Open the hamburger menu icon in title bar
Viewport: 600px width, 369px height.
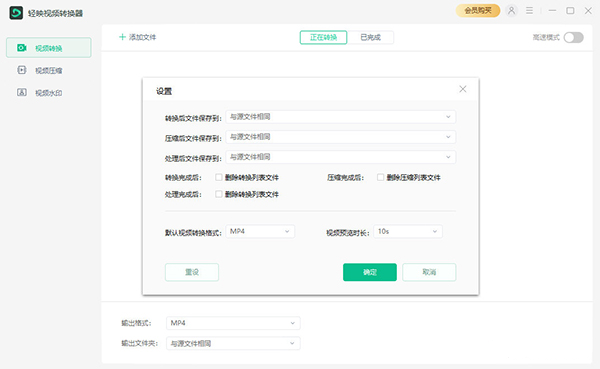529,11
